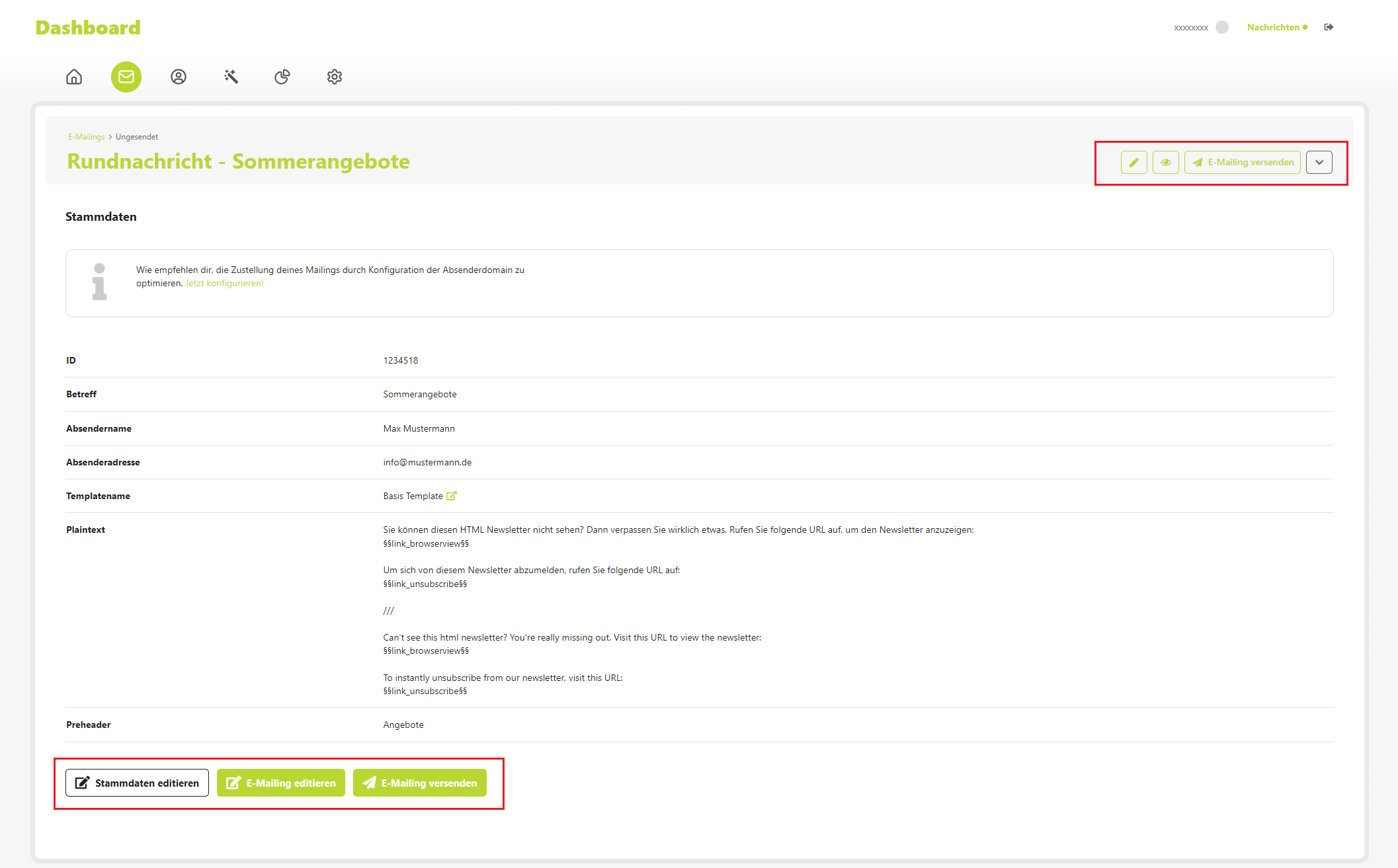This screenshot has height=868, width=1398.
Task: Click the green E-Mailing versenden button at bottom
Action: 419,783
